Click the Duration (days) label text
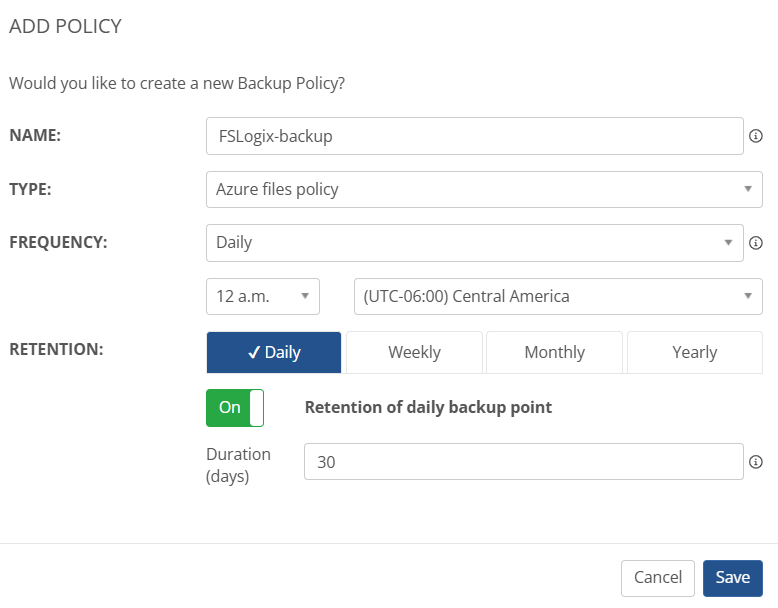The width and height of the screenshot is (778, 608). pos(238,465)
